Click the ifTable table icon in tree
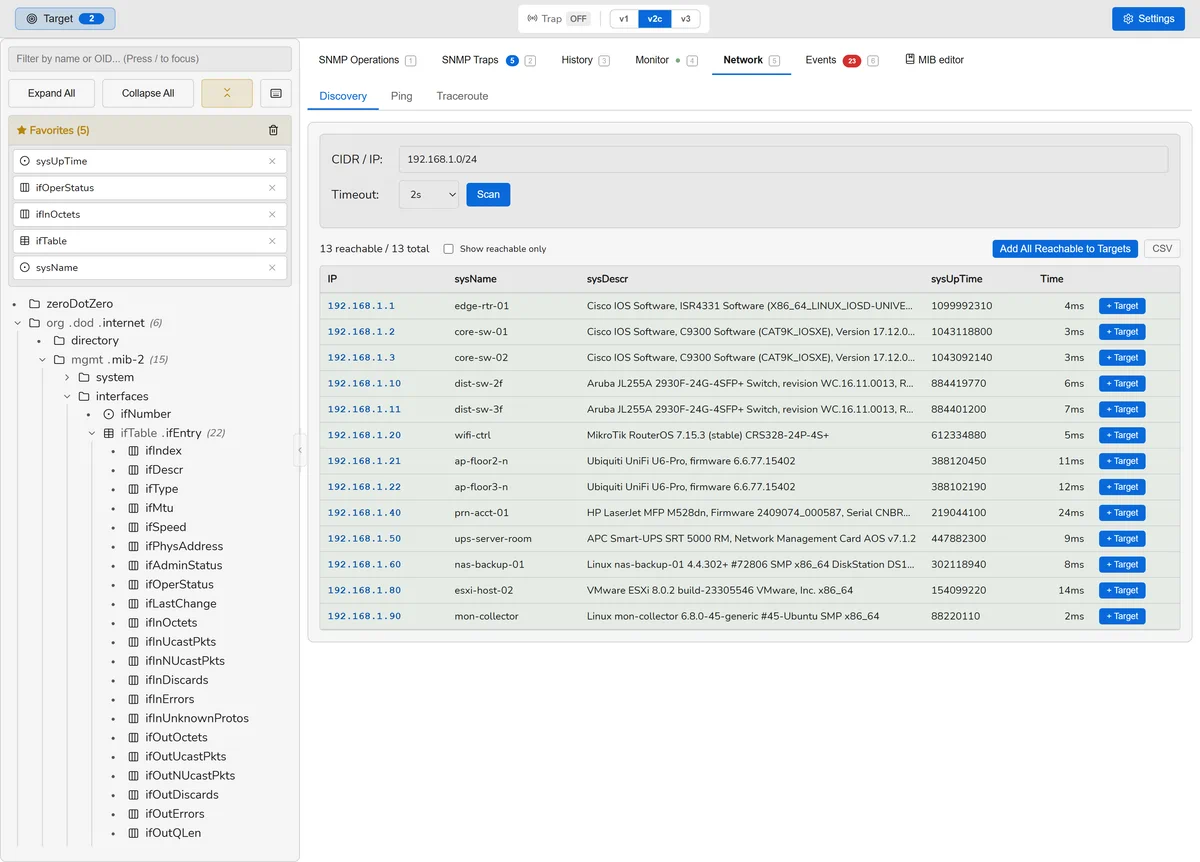1200x862 pixels. [x=109, y=433]
